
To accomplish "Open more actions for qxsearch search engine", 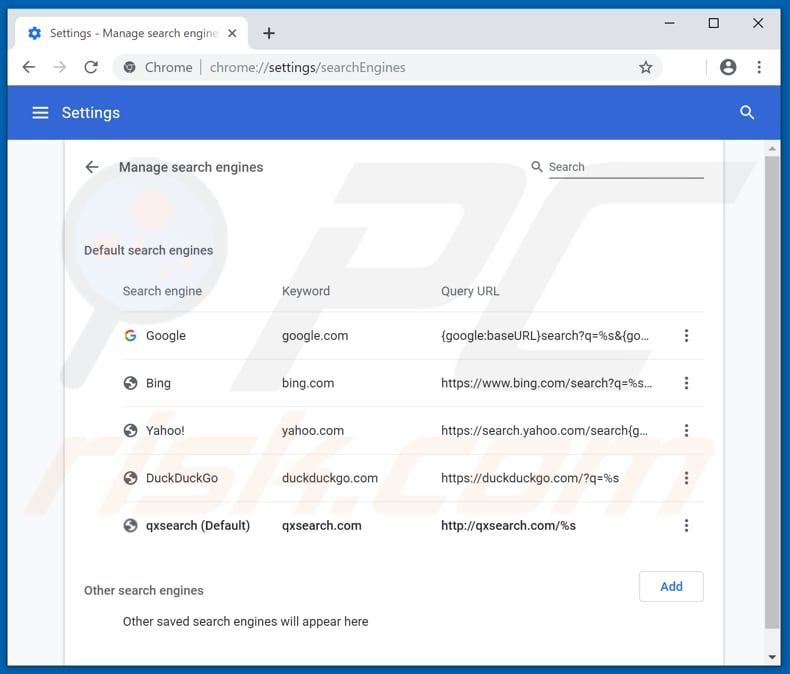I will point(686,525).
